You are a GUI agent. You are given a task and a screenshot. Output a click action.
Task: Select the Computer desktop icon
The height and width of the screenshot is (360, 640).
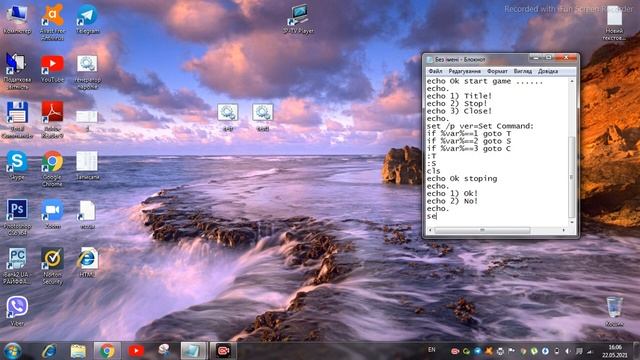click(17, 20)
